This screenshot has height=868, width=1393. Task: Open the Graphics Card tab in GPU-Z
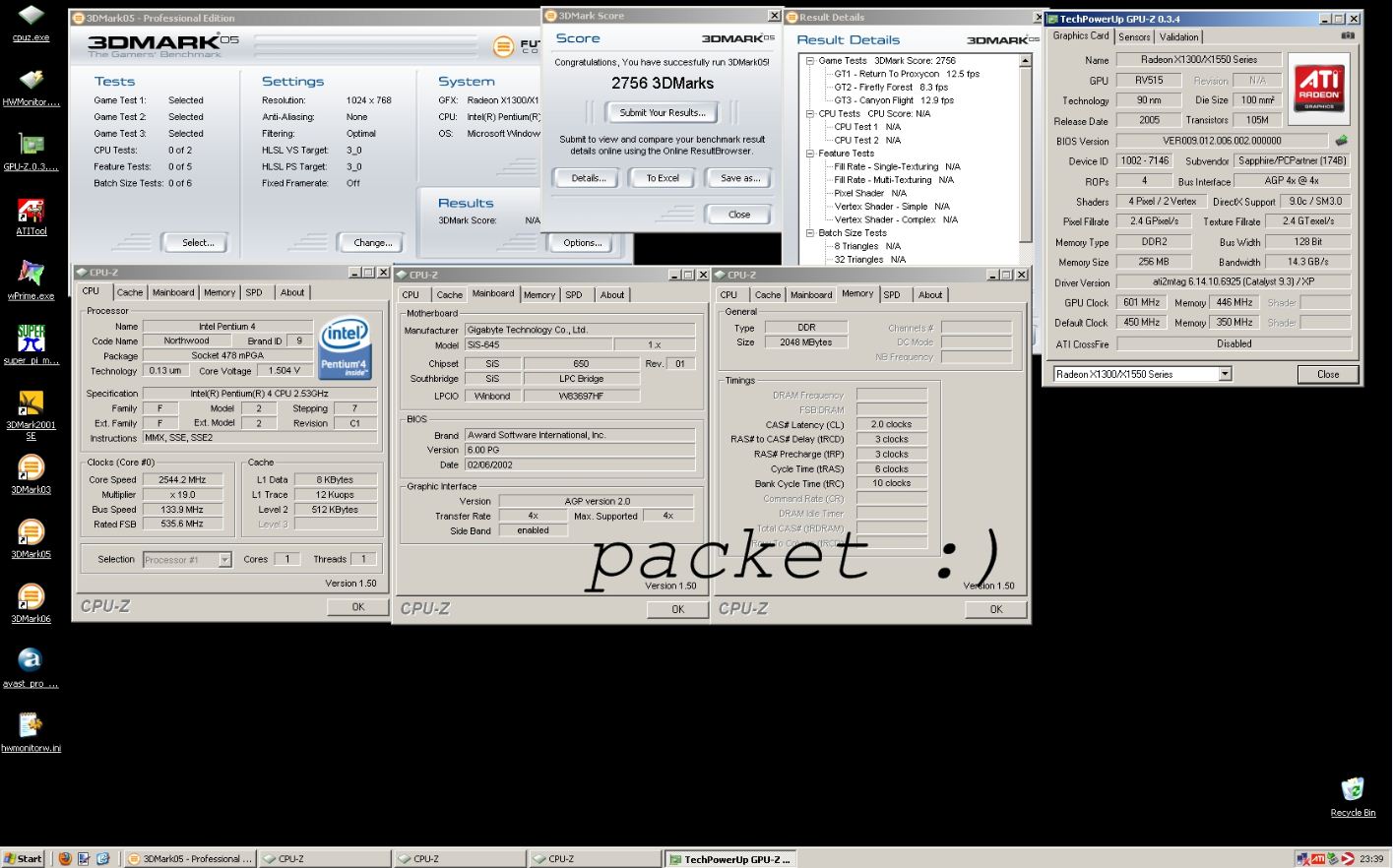click(1080, 35)
